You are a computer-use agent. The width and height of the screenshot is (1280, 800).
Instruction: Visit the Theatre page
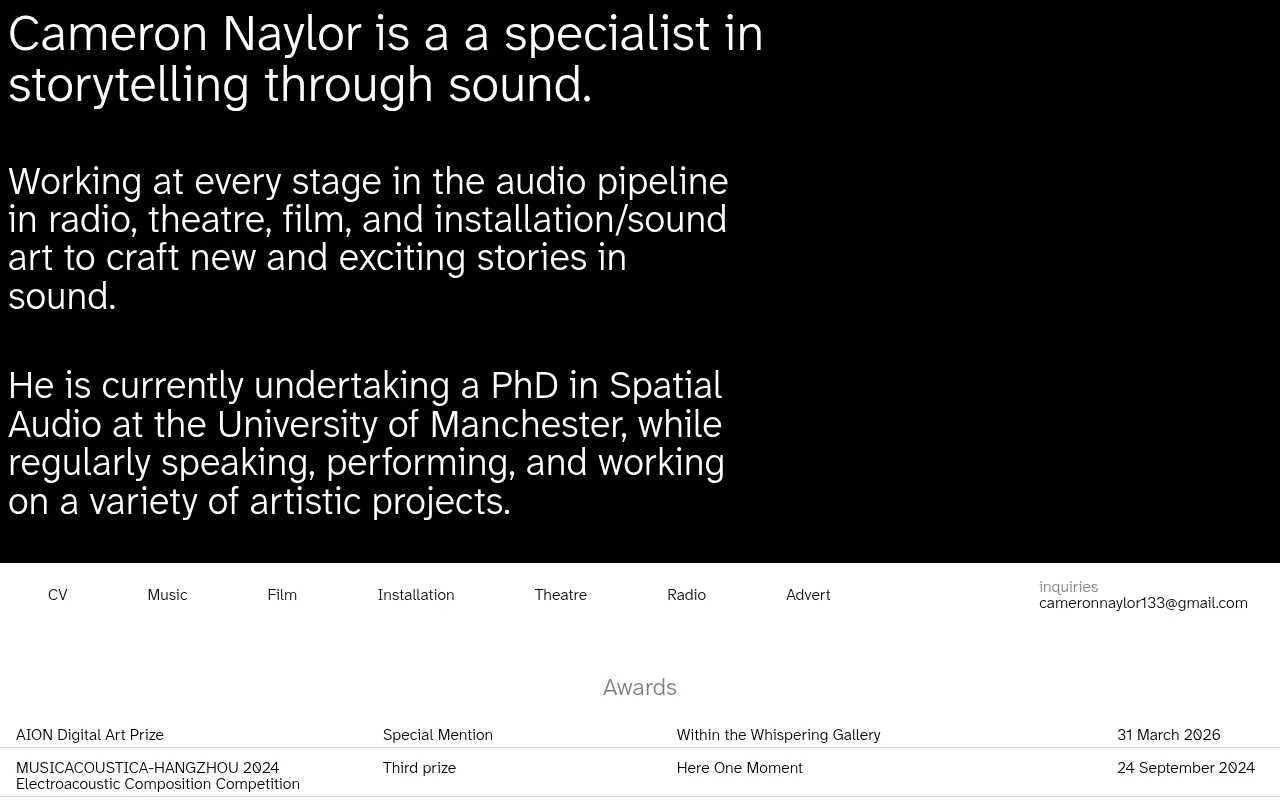pos(561,595)
